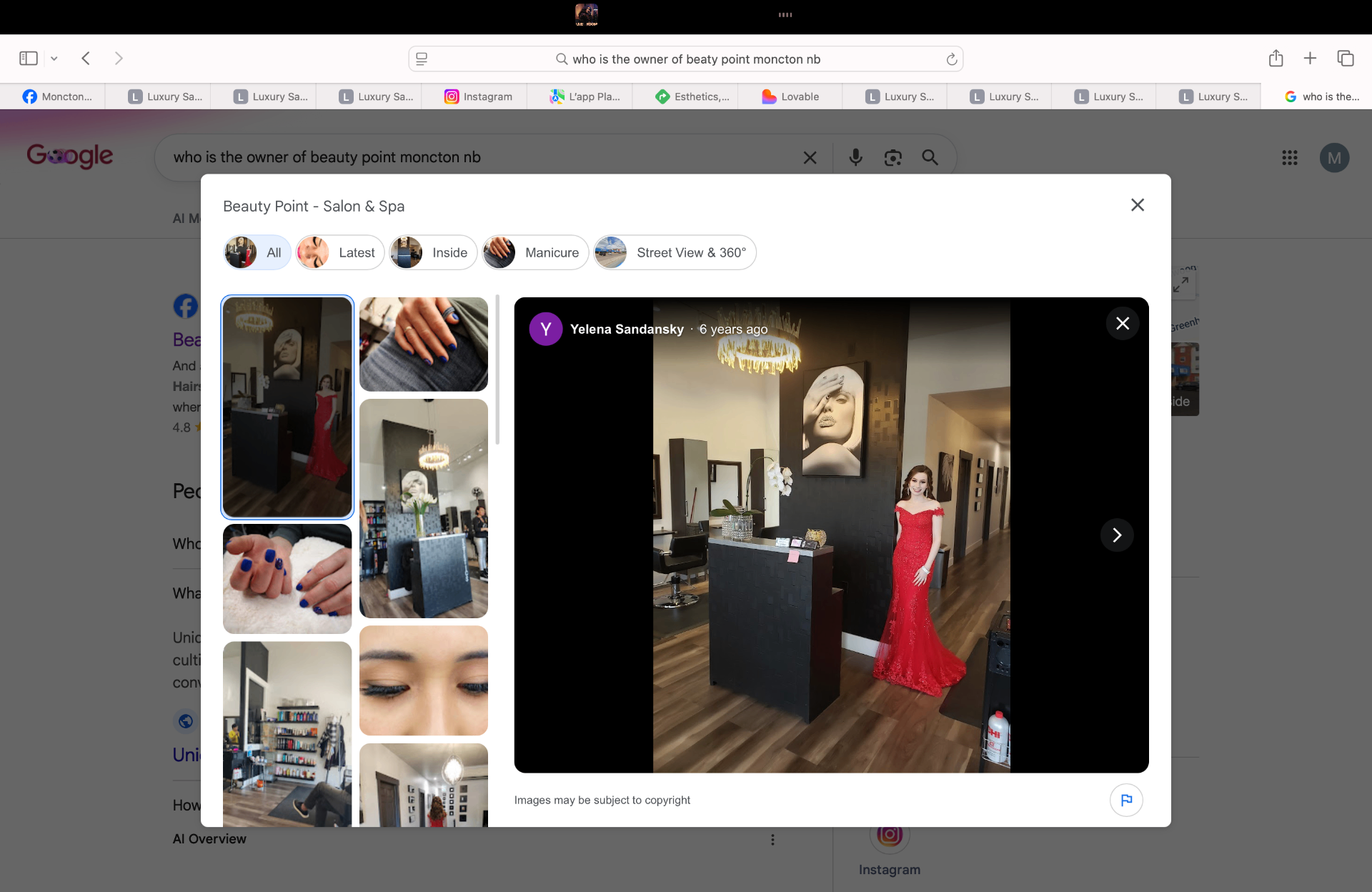The width and height of the screenshot is (1372, 892).
Task: Open the eyelash close-up thumbnail
Action: point(424,680)
